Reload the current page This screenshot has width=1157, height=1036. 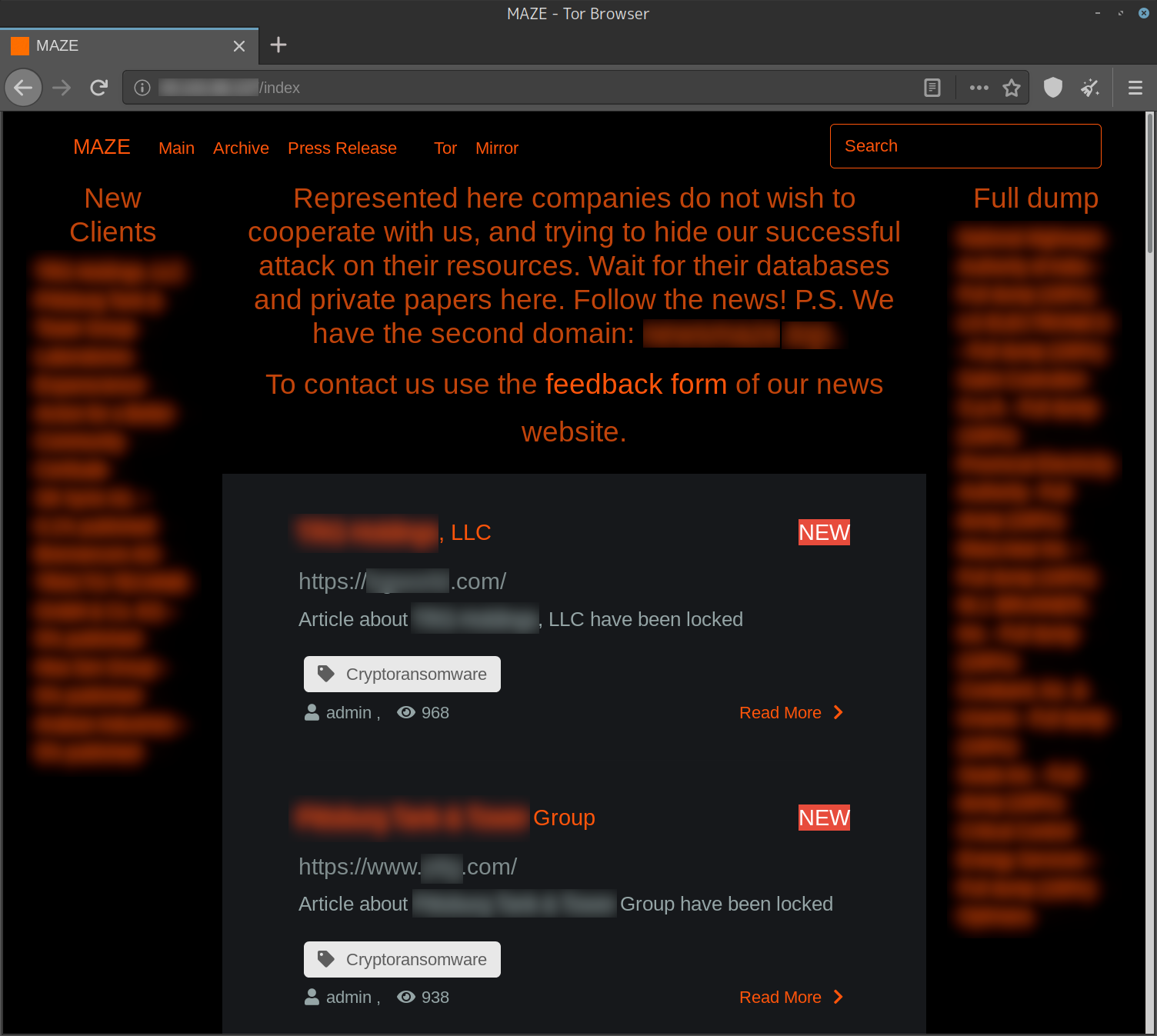[x=98, y=88]
